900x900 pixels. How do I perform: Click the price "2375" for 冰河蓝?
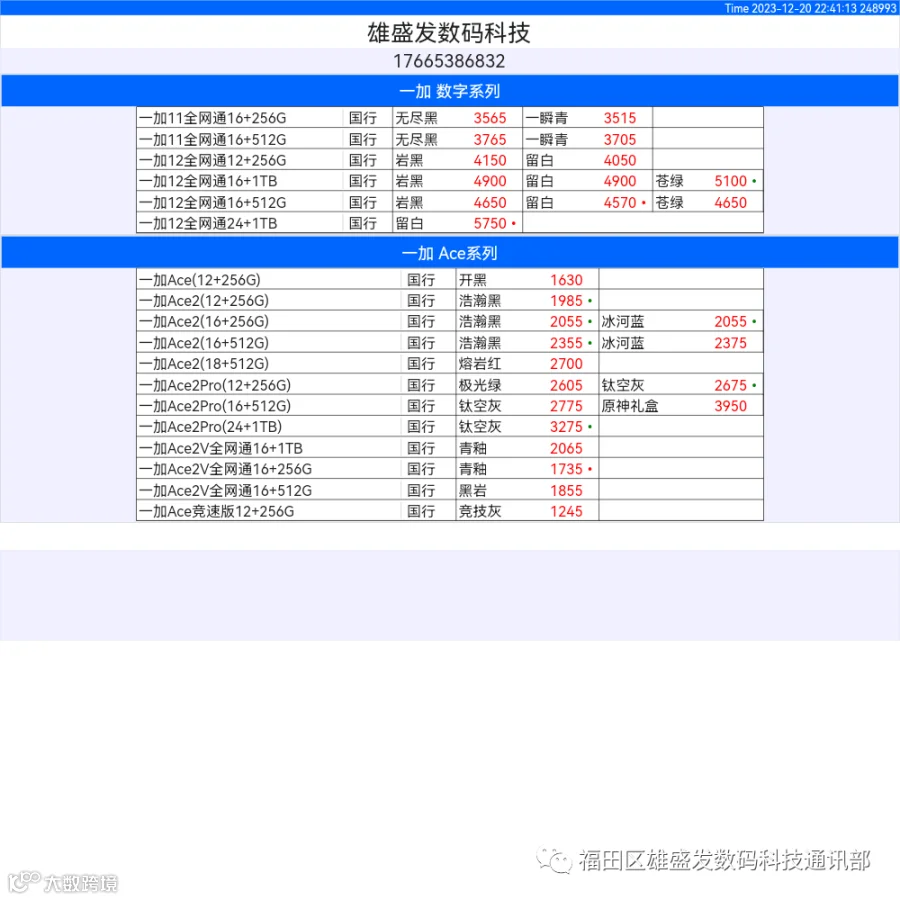click(731, 343)
